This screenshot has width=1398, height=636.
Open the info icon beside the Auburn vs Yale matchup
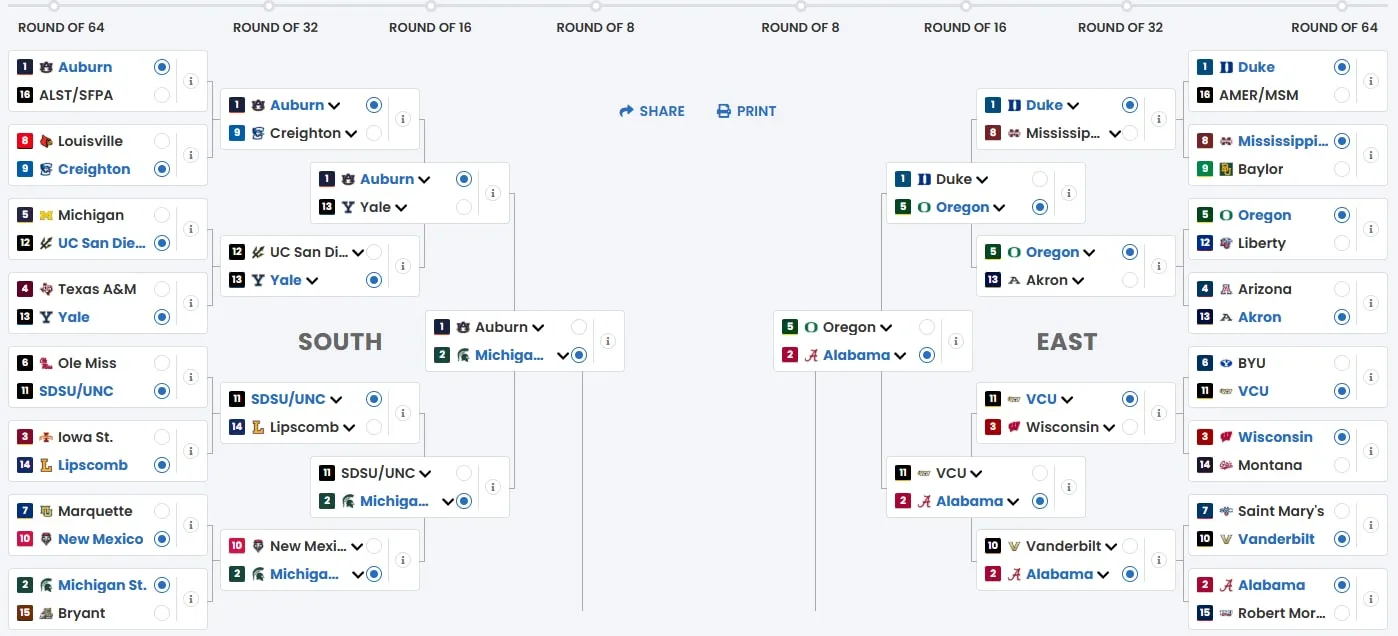[x=492, y=193]
